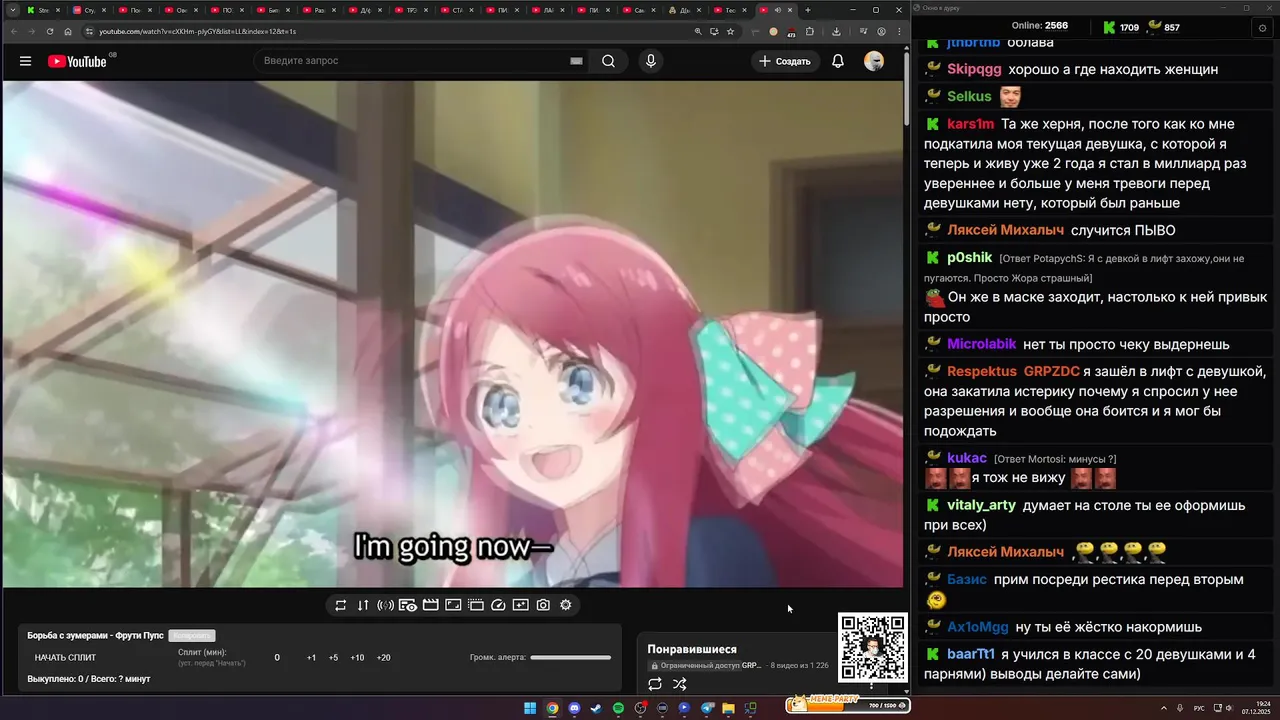Click the YouTube logo home link
Screen dimensions: 1280x720
point(78,61)
